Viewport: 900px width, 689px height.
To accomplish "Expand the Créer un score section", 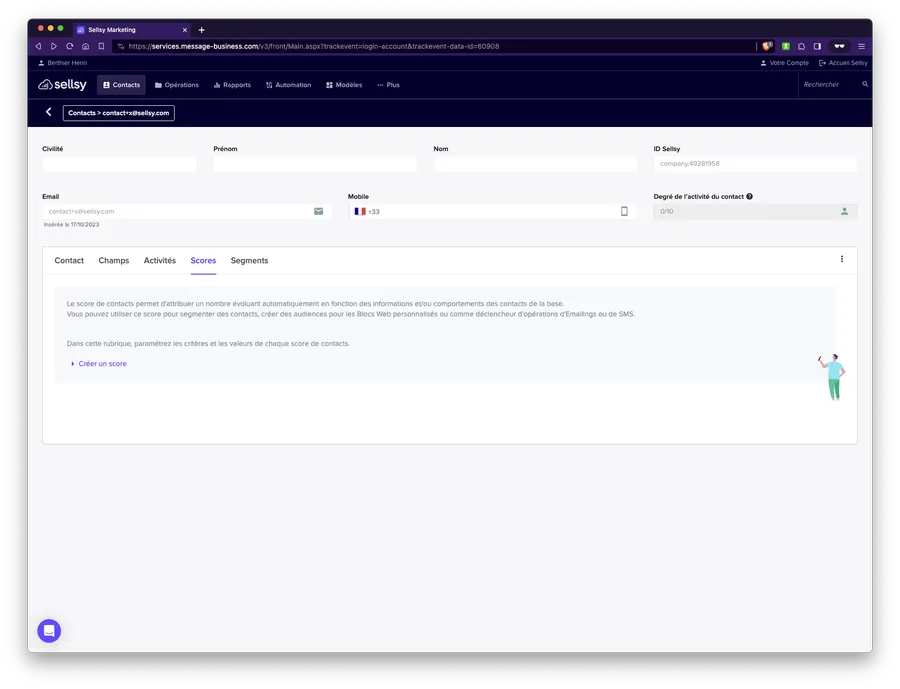I will [100, 364].
